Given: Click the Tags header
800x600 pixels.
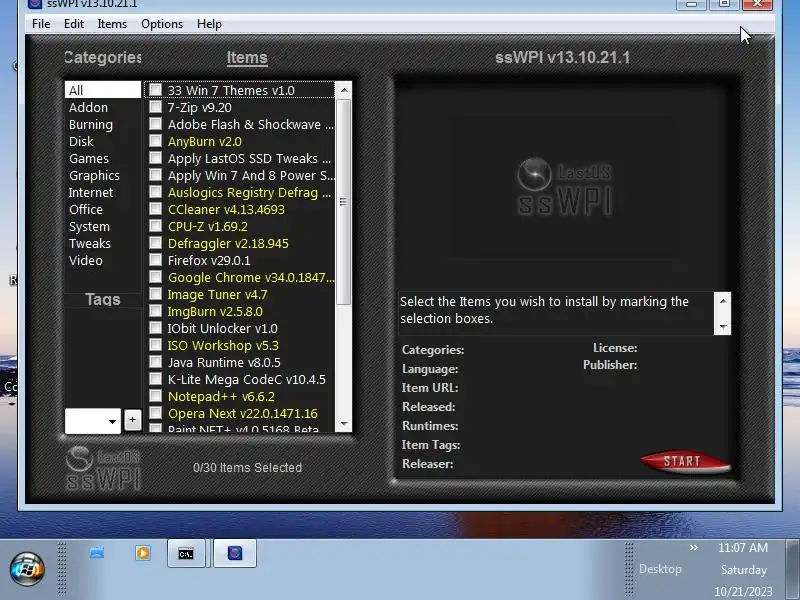Looking at the screenshot, I should pyautogui.click(x=103, y=299).
